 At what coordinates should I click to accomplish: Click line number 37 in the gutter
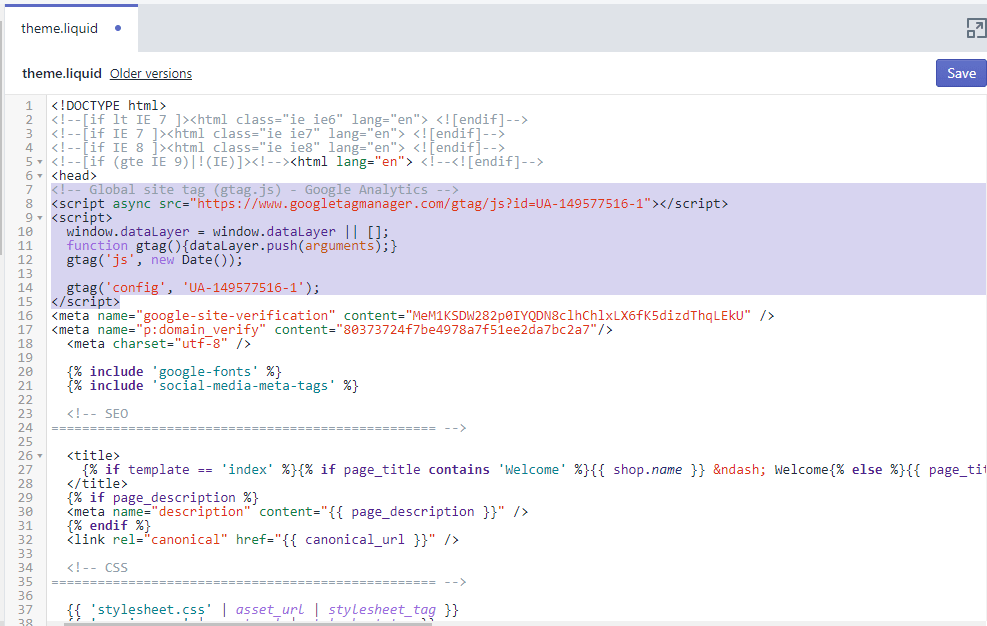[x=25, y=610]
